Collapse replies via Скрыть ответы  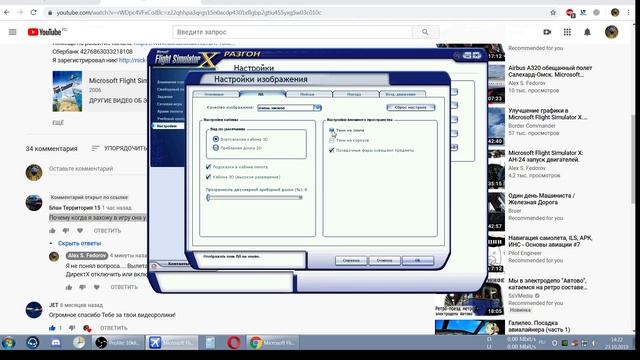79,243
